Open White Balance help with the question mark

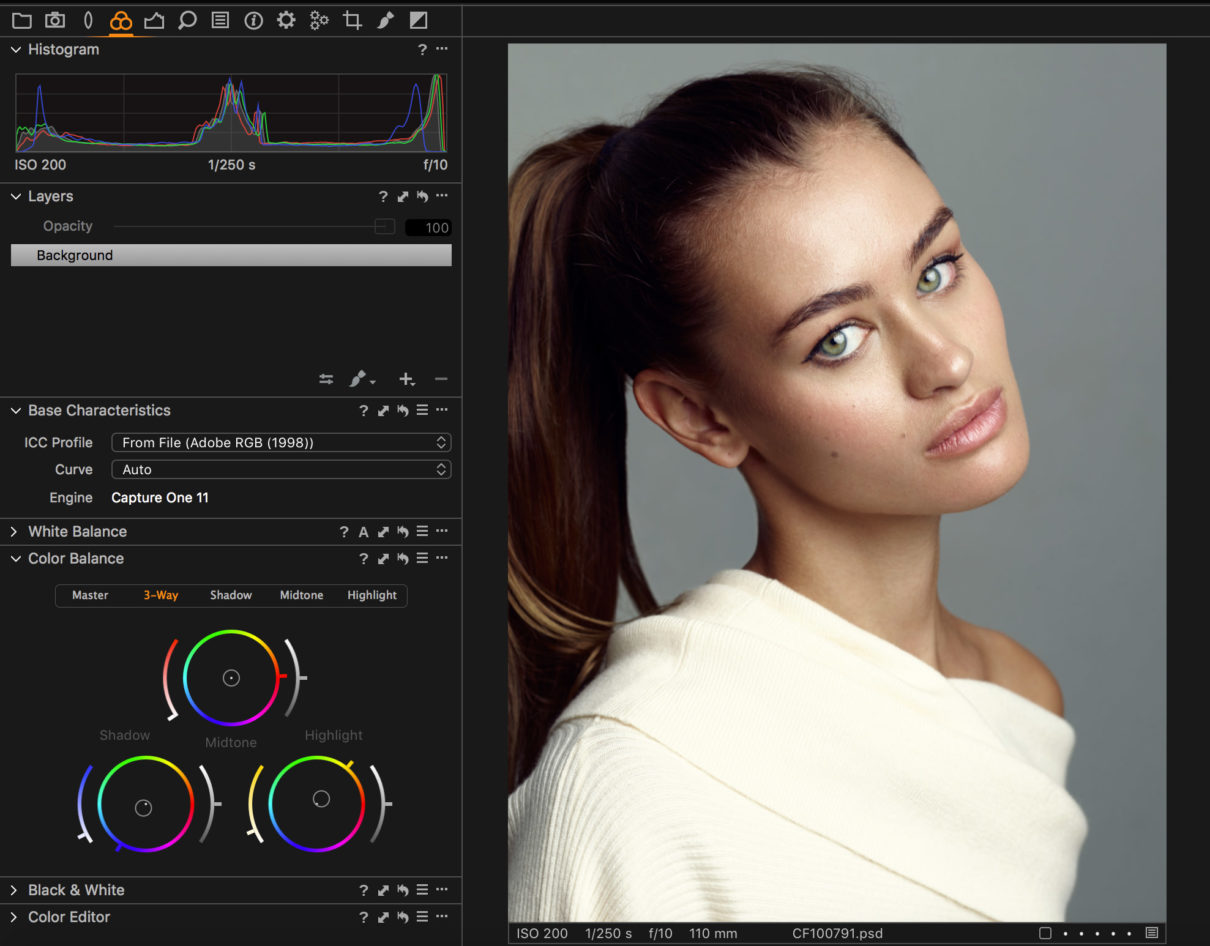click(343, 531)
